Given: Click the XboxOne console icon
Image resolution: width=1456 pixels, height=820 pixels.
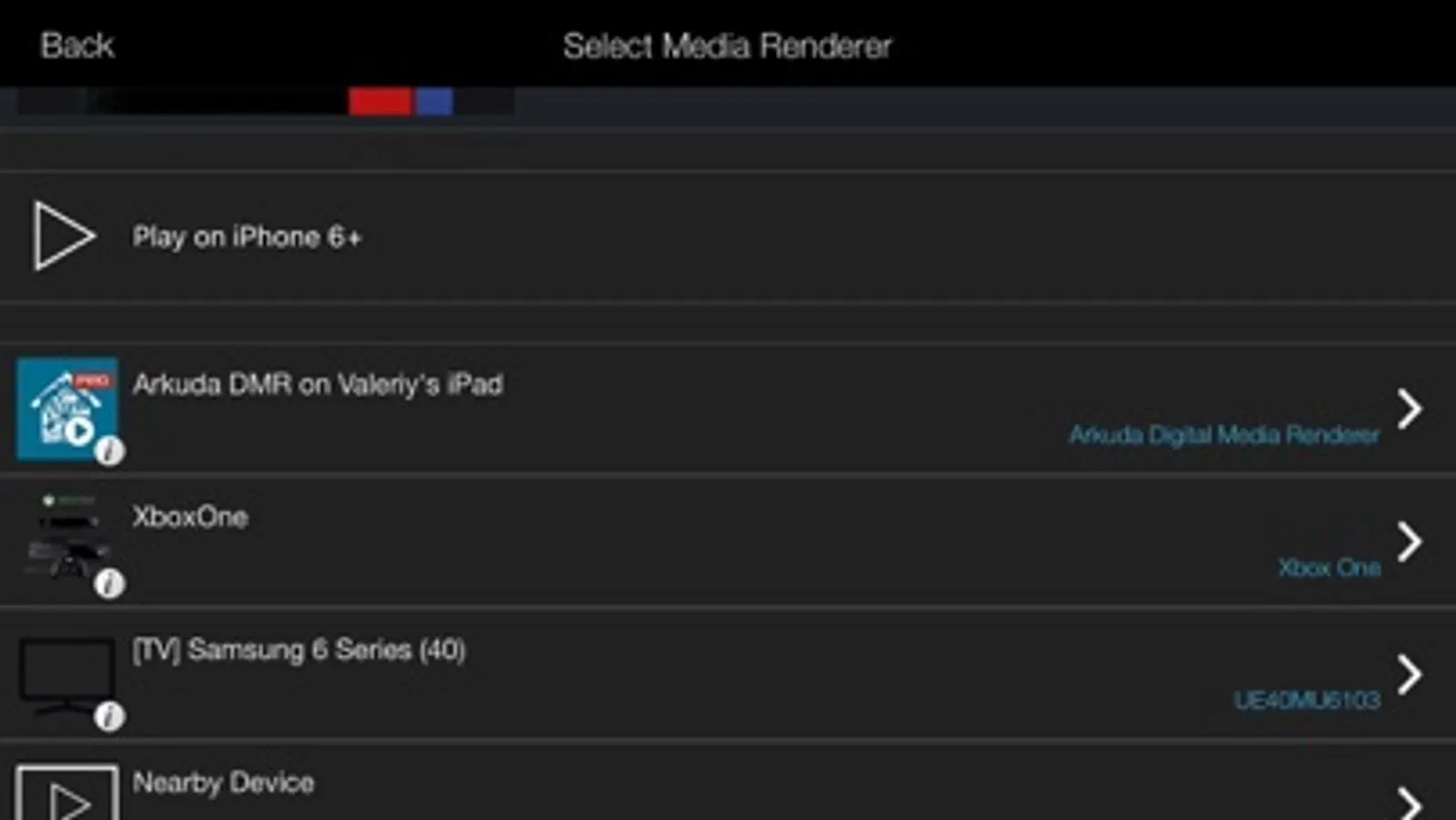Looking at the screenshot, I should point(67,538).
